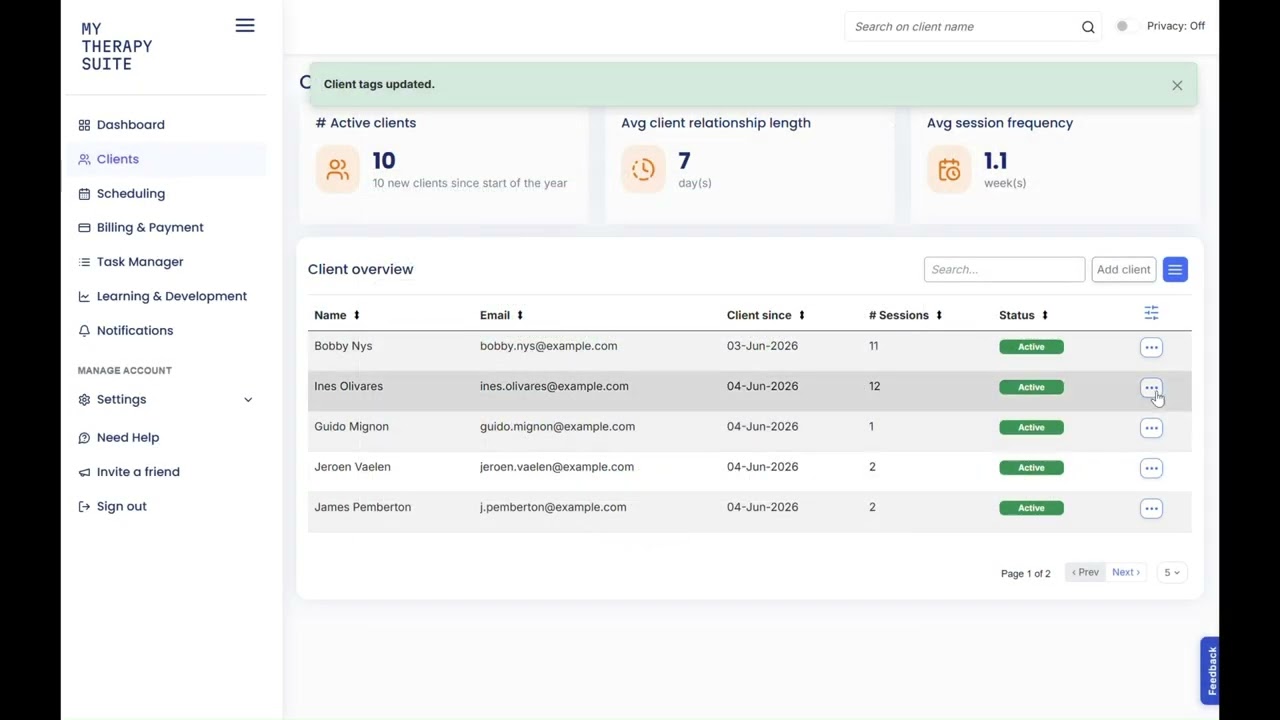Toggle the sidebar hamburger menu
The height and width of the screenshot is (720, 1280).
point(245,26)
